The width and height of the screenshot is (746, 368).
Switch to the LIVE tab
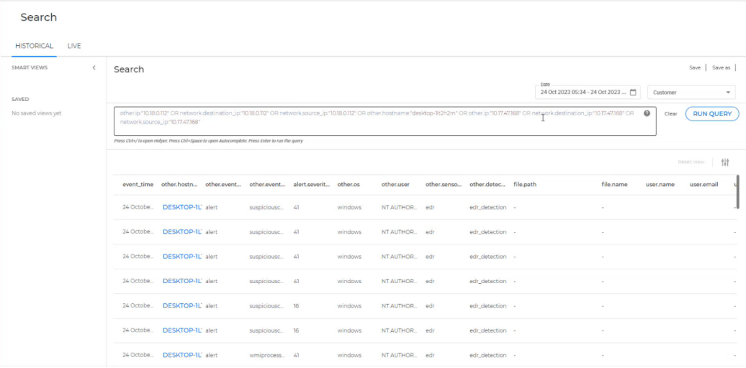[74, 46]
